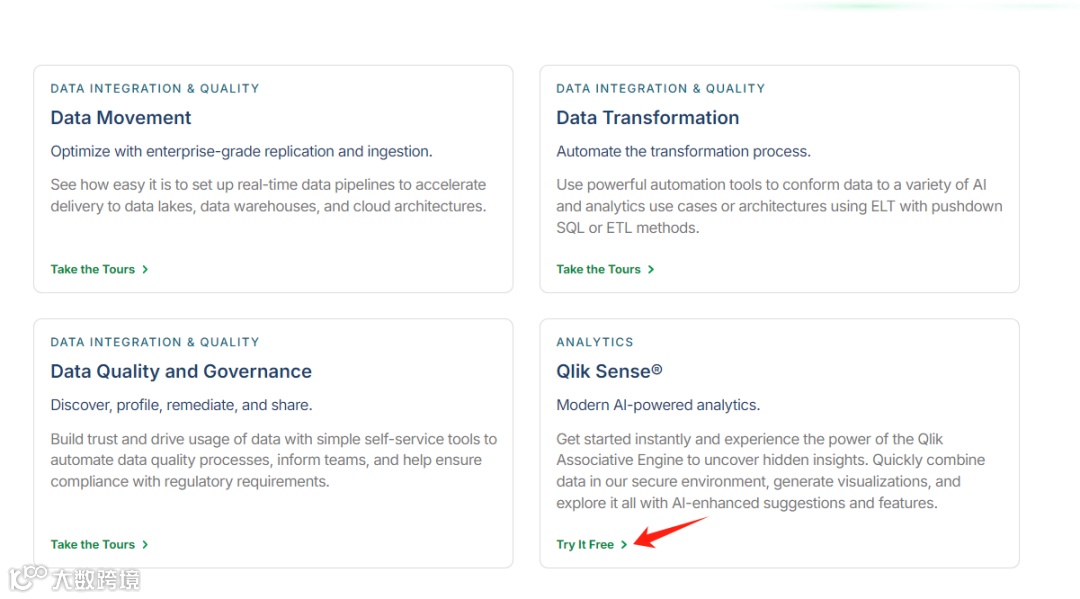Click chevron in Data Quality and Governance card
The image size is (1080, 599).
145,545
